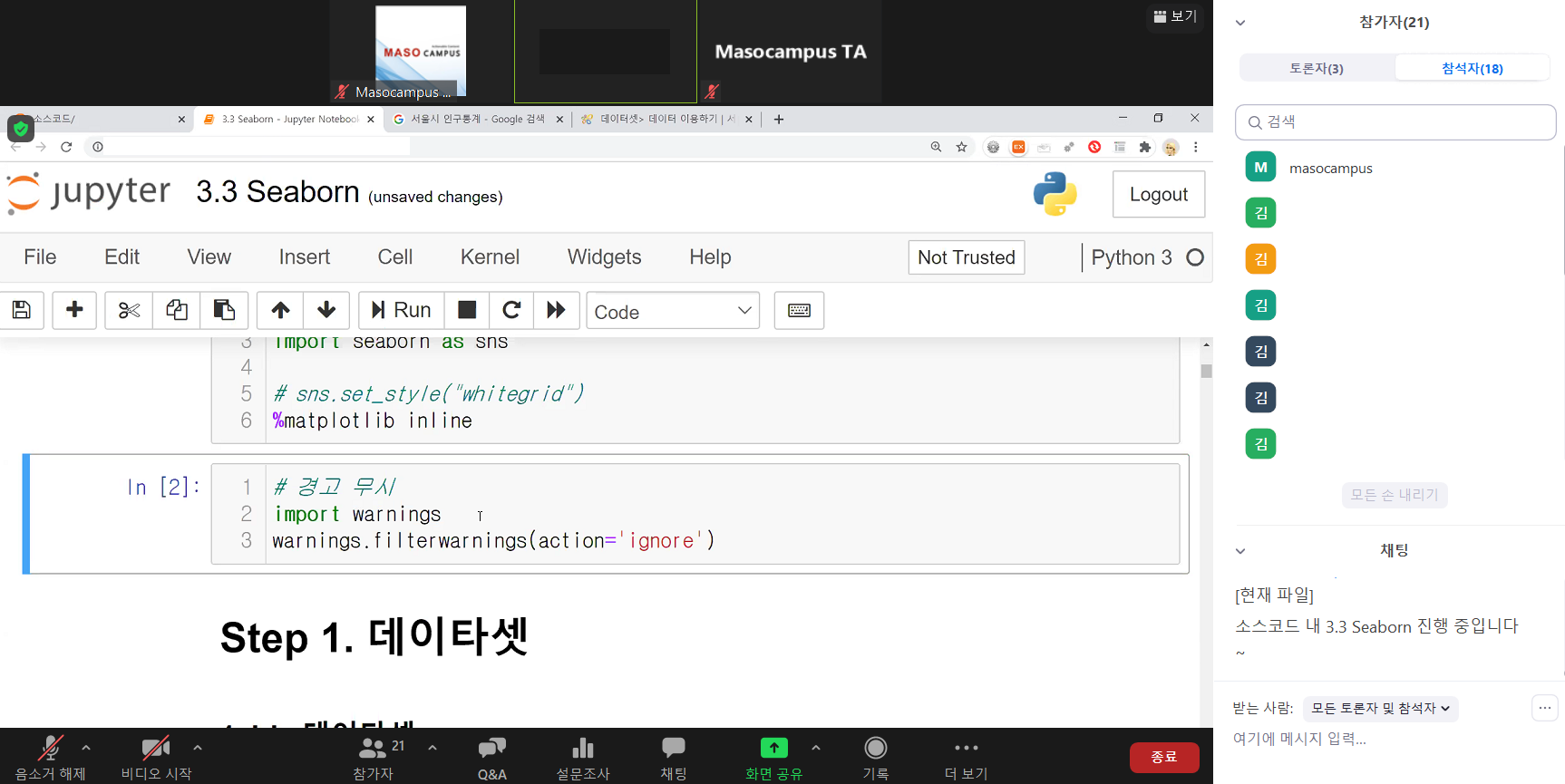Open the Kernel menu
Screen dimensions: 1565x784
[490, 257]
